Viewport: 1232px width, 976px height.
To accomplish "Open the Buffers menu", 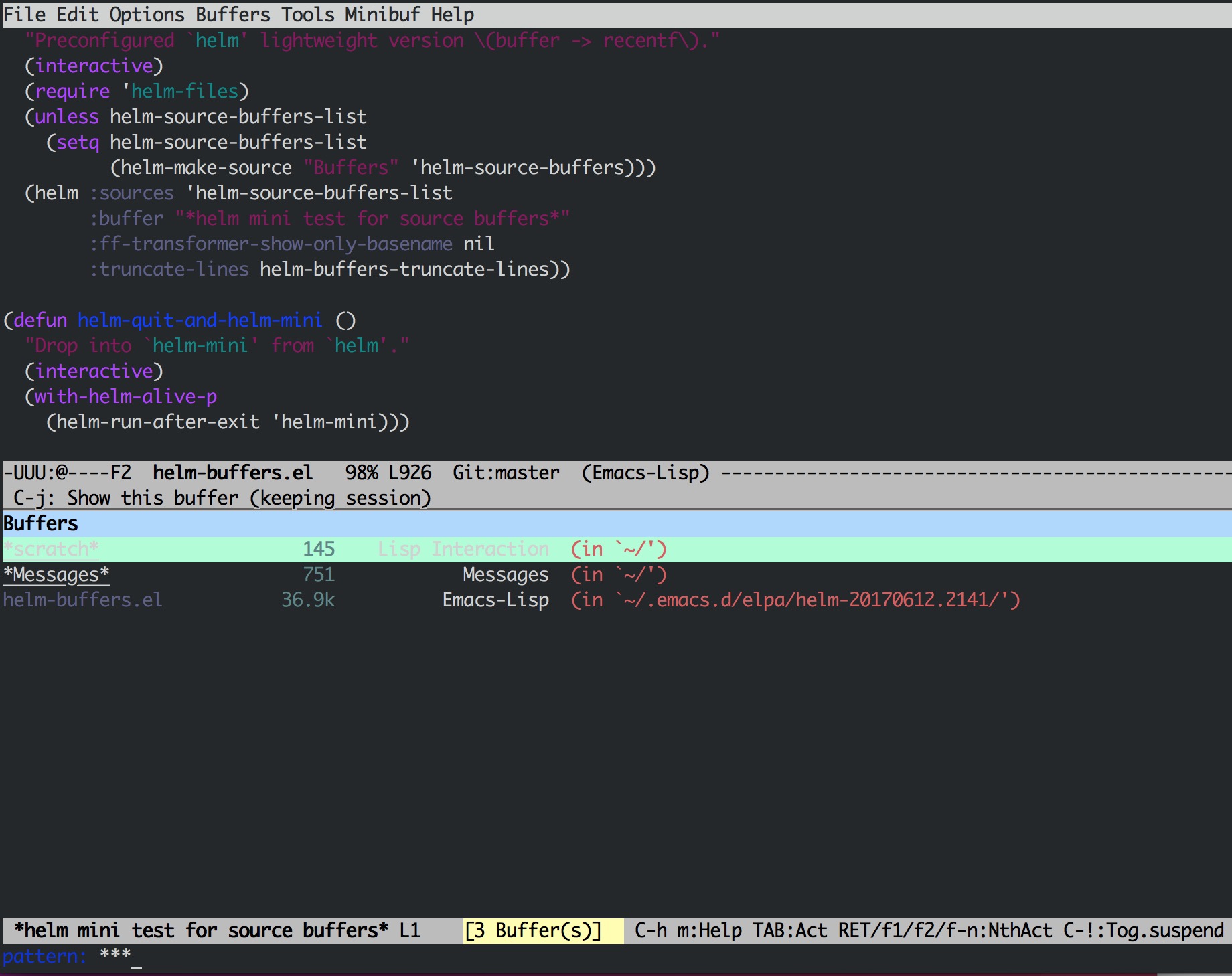I will 233,14.
